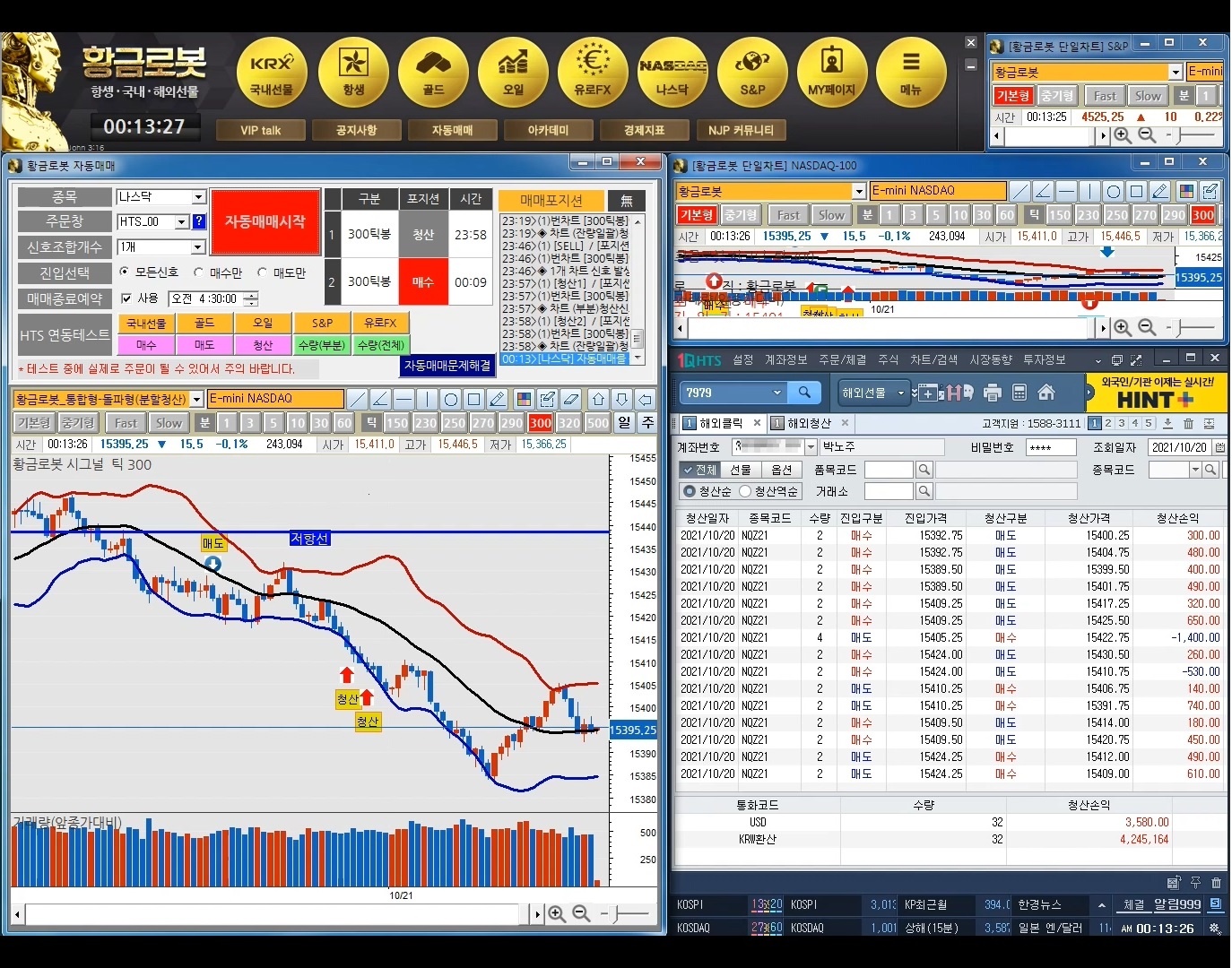Open 차트/검색 menu in 1Q HTS
1232x968 pixels.
(933, 359)
